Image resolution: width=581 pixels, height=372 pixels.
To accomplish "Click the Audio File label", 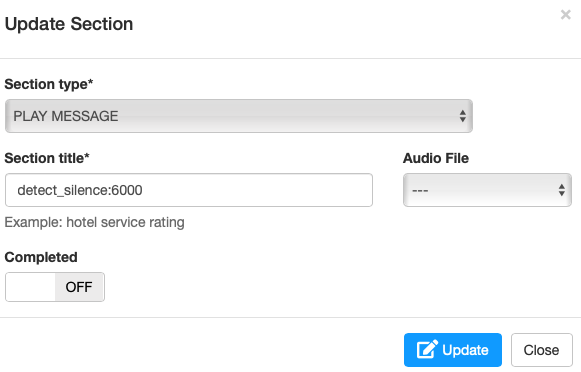I will click(436, 158).
